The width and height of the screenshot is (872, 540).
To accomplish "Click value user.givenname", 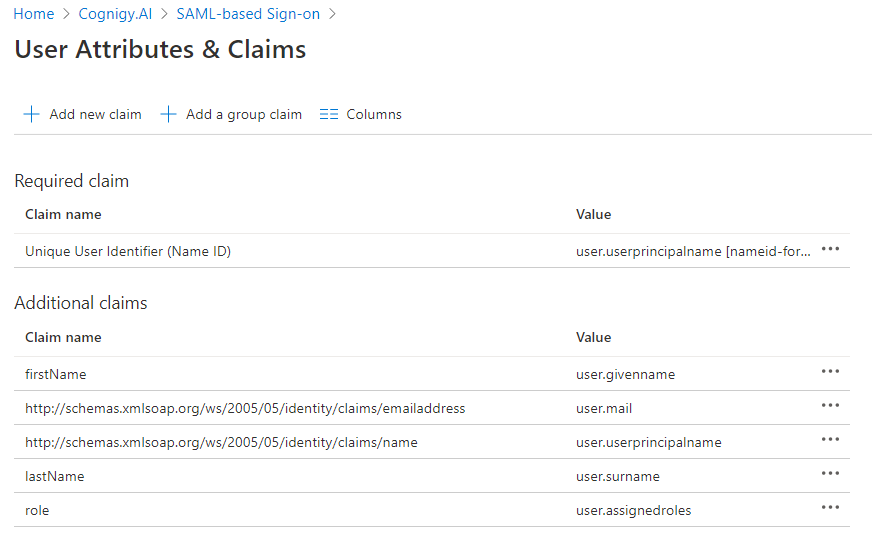I will (x=625, y=374).
